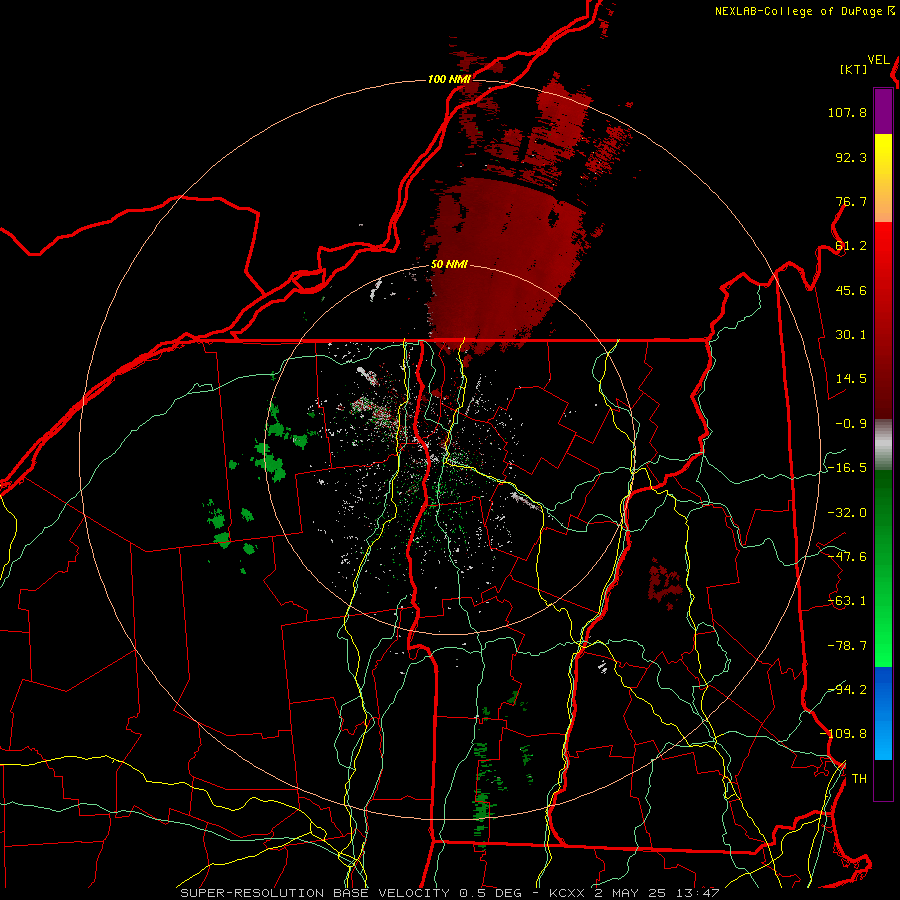Click the purple segment of velocity color bar
900x900 pixels.
[883, 111]
